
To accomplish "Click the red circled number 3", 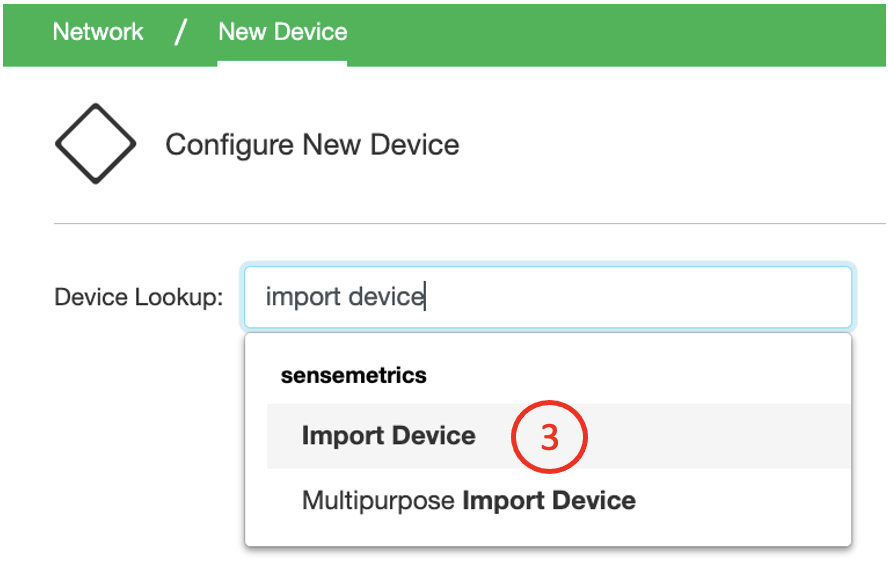I will 549,437.
